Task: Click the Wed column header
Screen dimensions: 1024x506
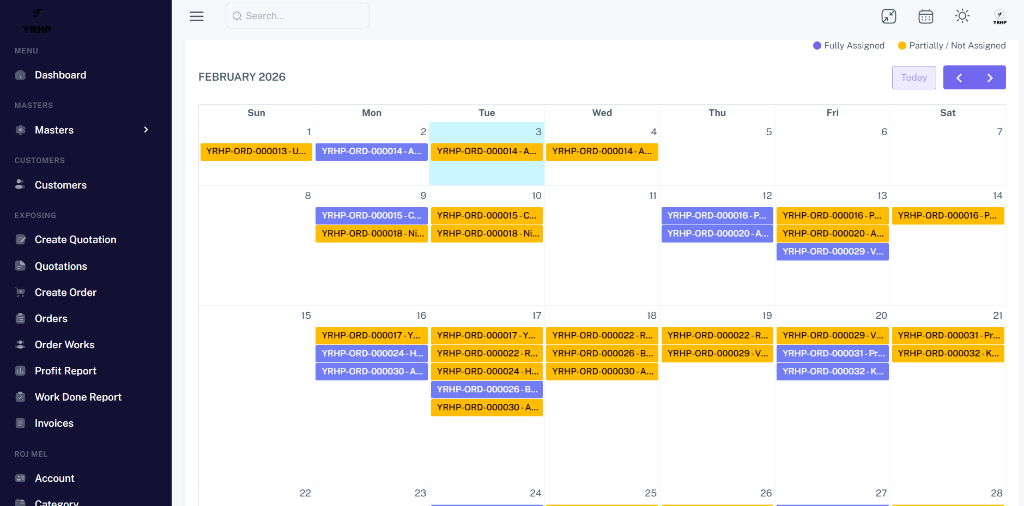Action: [x=601, y=113]
